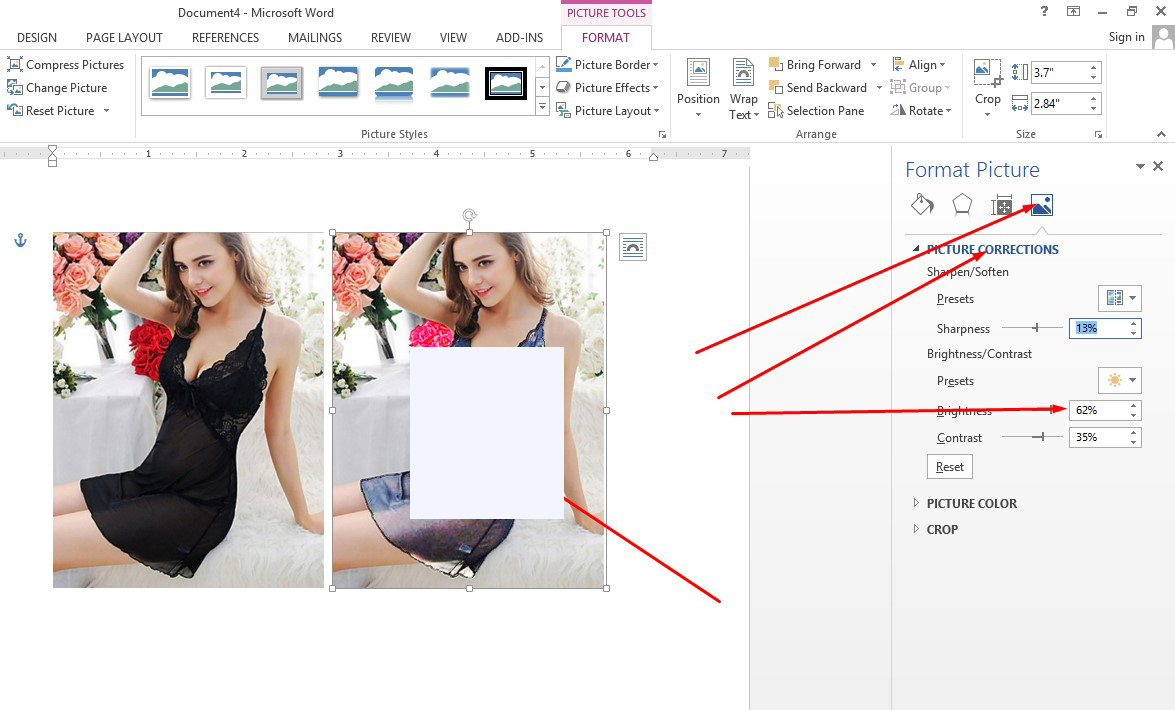
Task: Click the Reset Picture command
Action: click(x=51, y=111)
